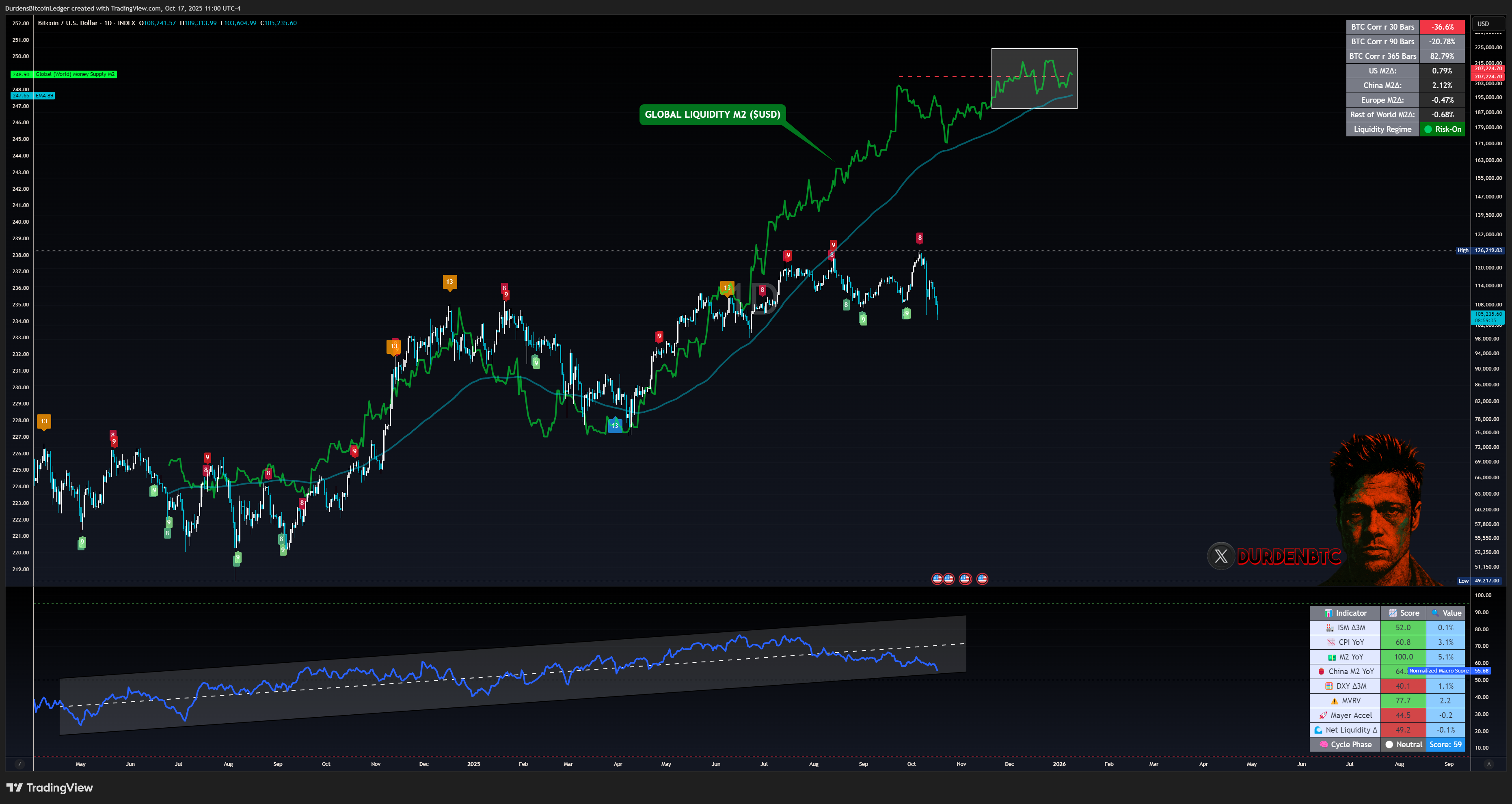Click the wave icon beside Net Liquidity
The height and width of the screenshot is (804, 1512).
[1318, 730]
